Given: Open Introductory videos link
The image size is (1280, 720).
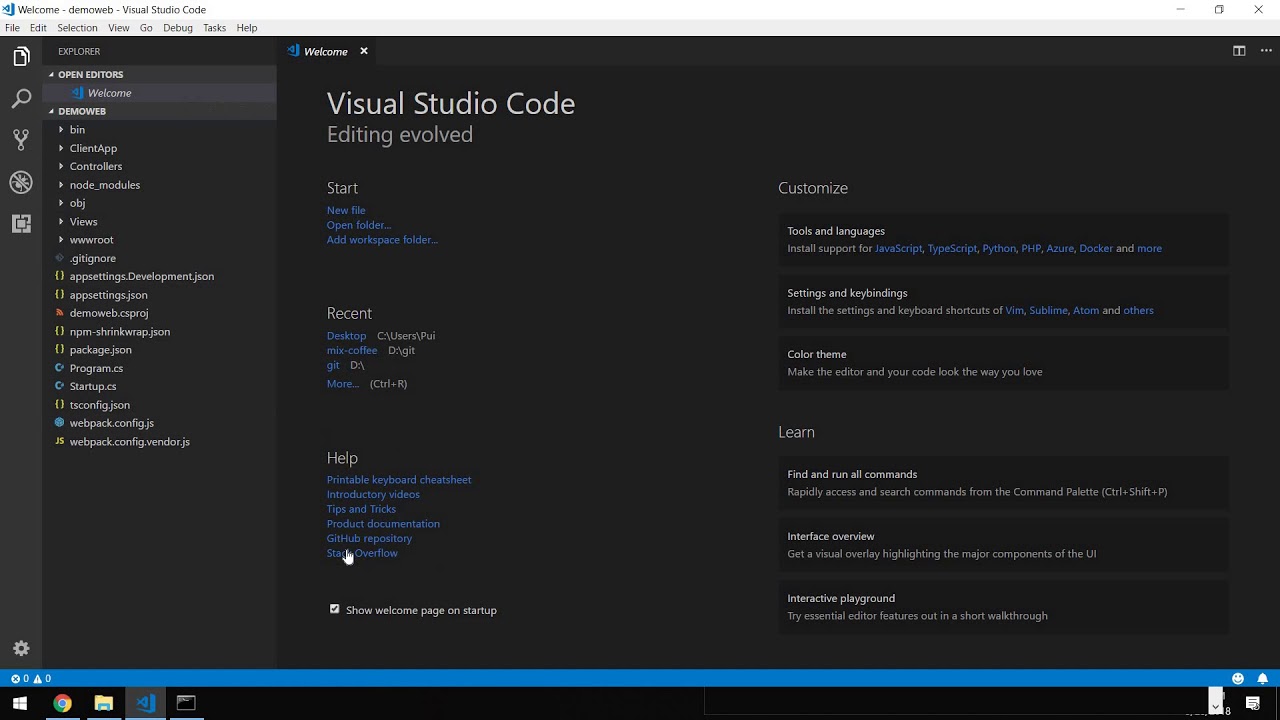Looking at the screenshot, I should [373, 494].
